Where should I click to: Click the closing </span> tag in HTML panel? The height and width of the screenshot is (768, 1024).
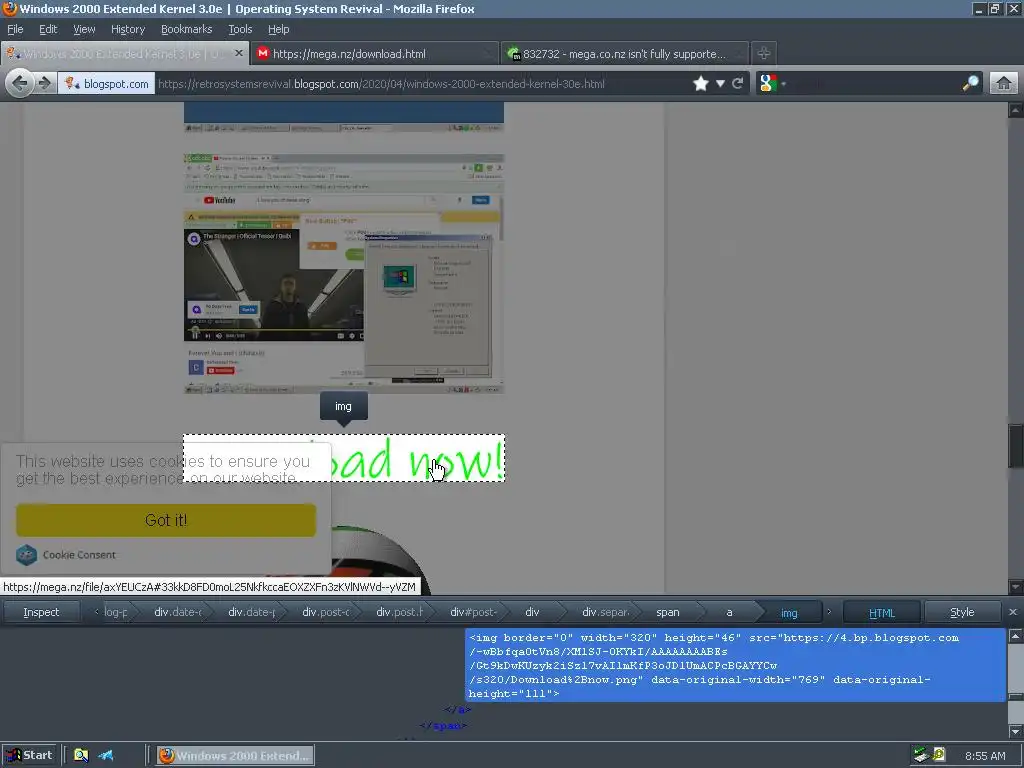pyautogui.click(x=443, y=726)
